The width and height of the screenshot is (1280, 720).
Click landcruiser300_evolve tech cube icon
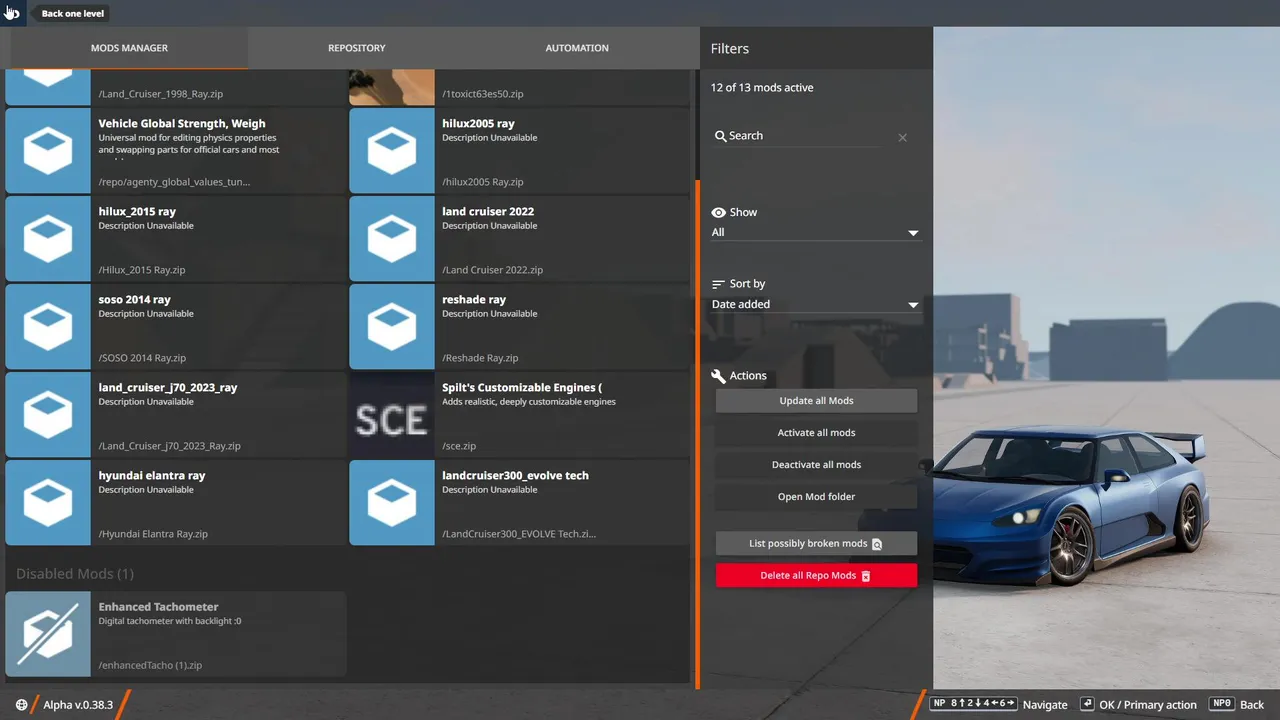[x=392, y=503]
